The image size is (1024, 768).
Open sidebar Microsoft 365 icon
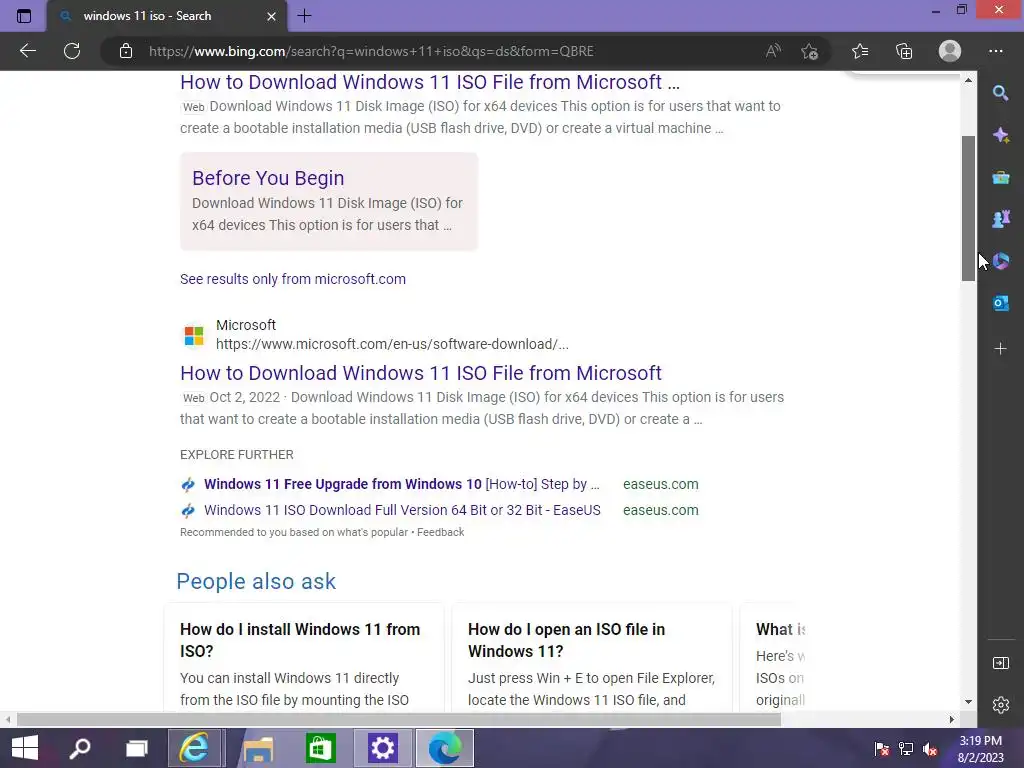[1000, 261]
